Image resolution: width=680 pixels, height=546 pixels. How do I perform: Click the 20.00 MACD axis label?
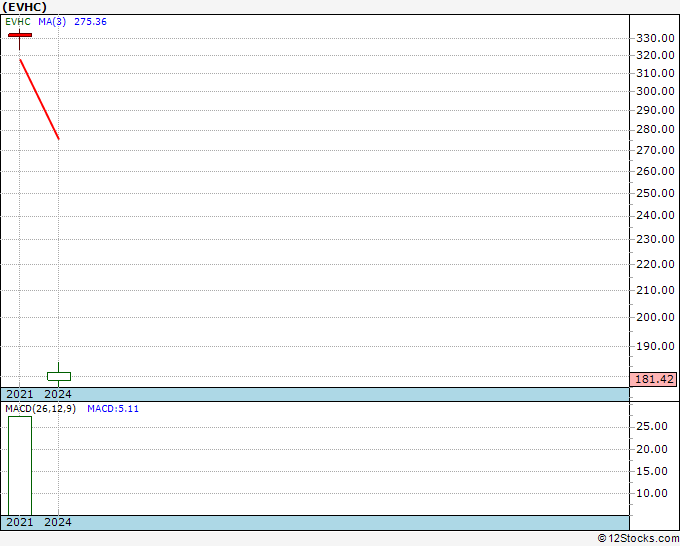click(x=652, y=449)
